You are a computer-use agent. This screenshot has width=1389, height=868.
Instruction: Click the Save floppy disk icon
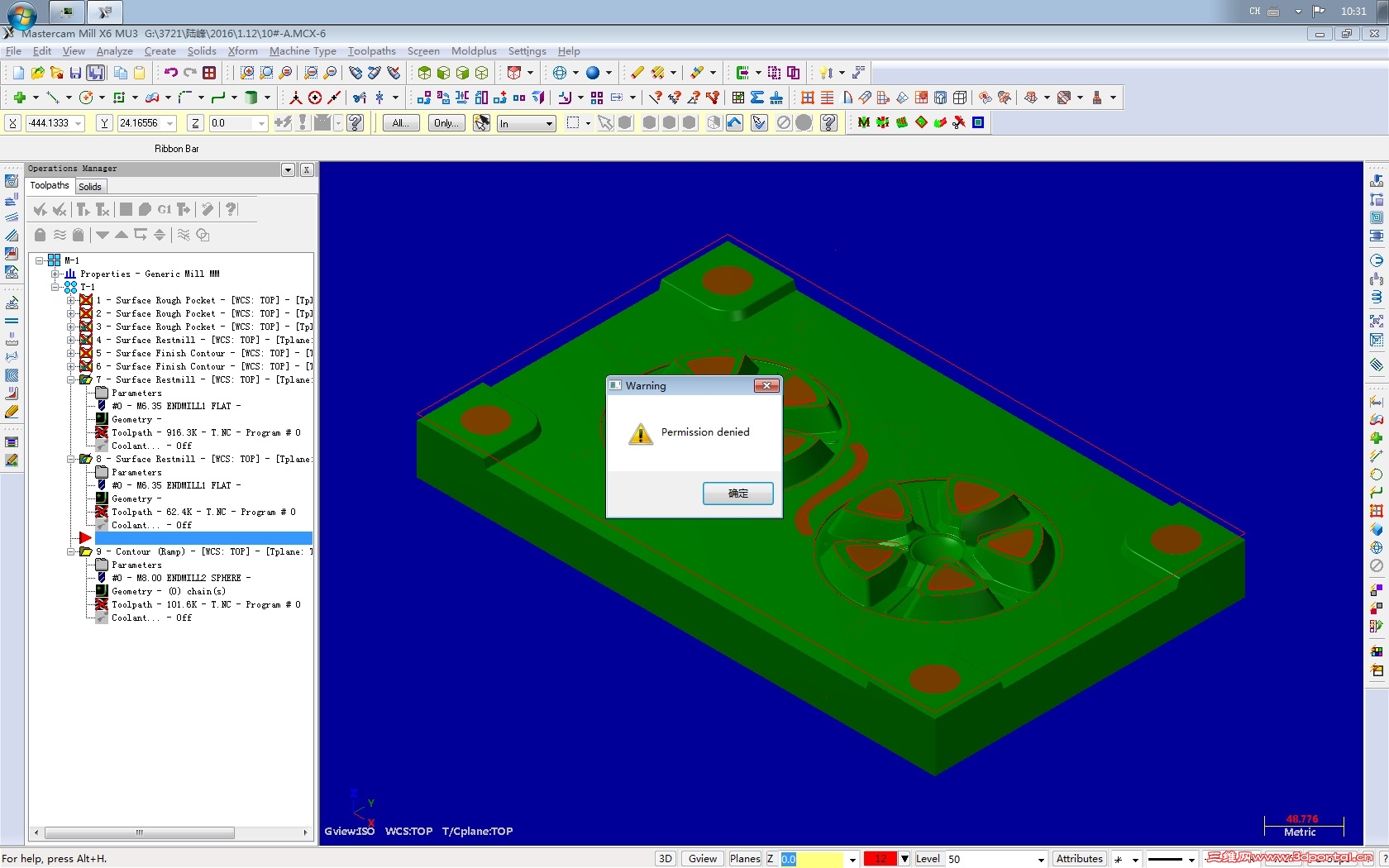click(x=75, y=73)
